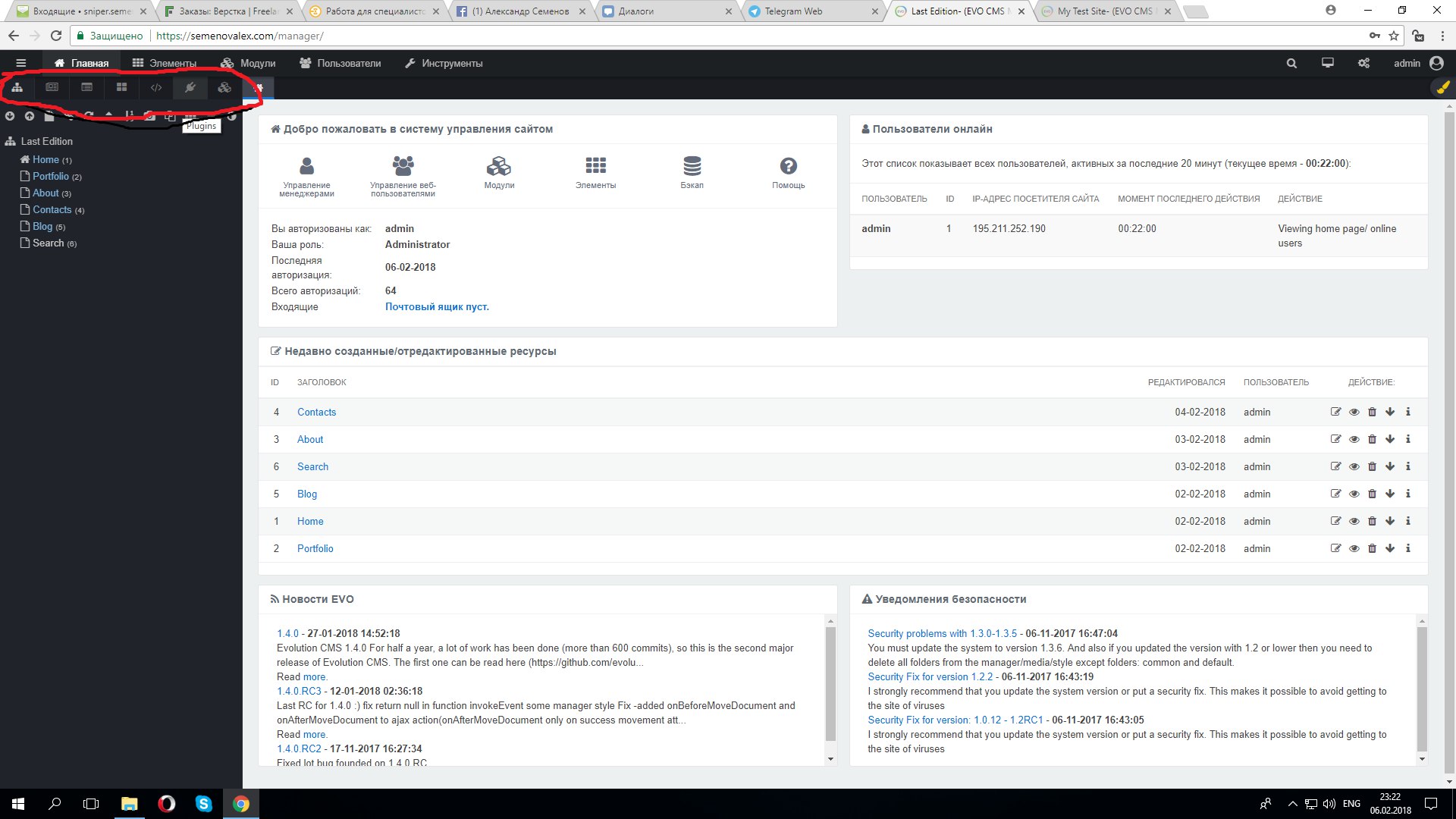Open the Snippets code-brackets icon
Viewport: 1456px width, 819px height.
(156, 88)
